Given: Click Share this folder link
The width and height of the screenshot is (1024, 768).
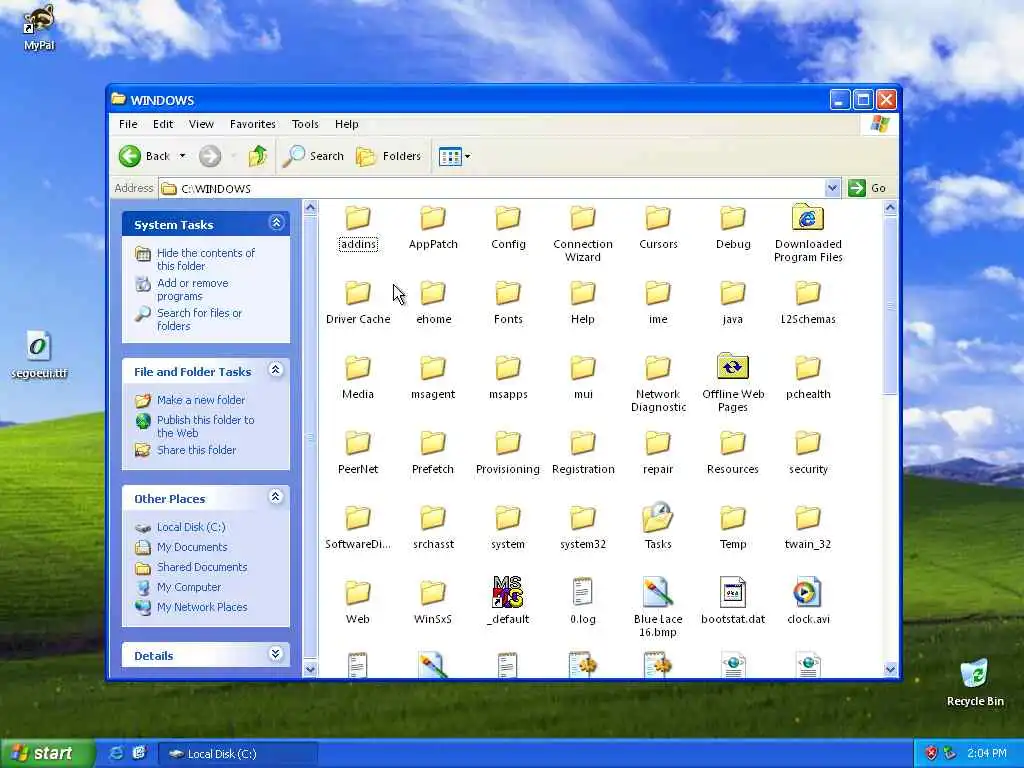Looking at the screenshot, I should click(x=196, y=450).
